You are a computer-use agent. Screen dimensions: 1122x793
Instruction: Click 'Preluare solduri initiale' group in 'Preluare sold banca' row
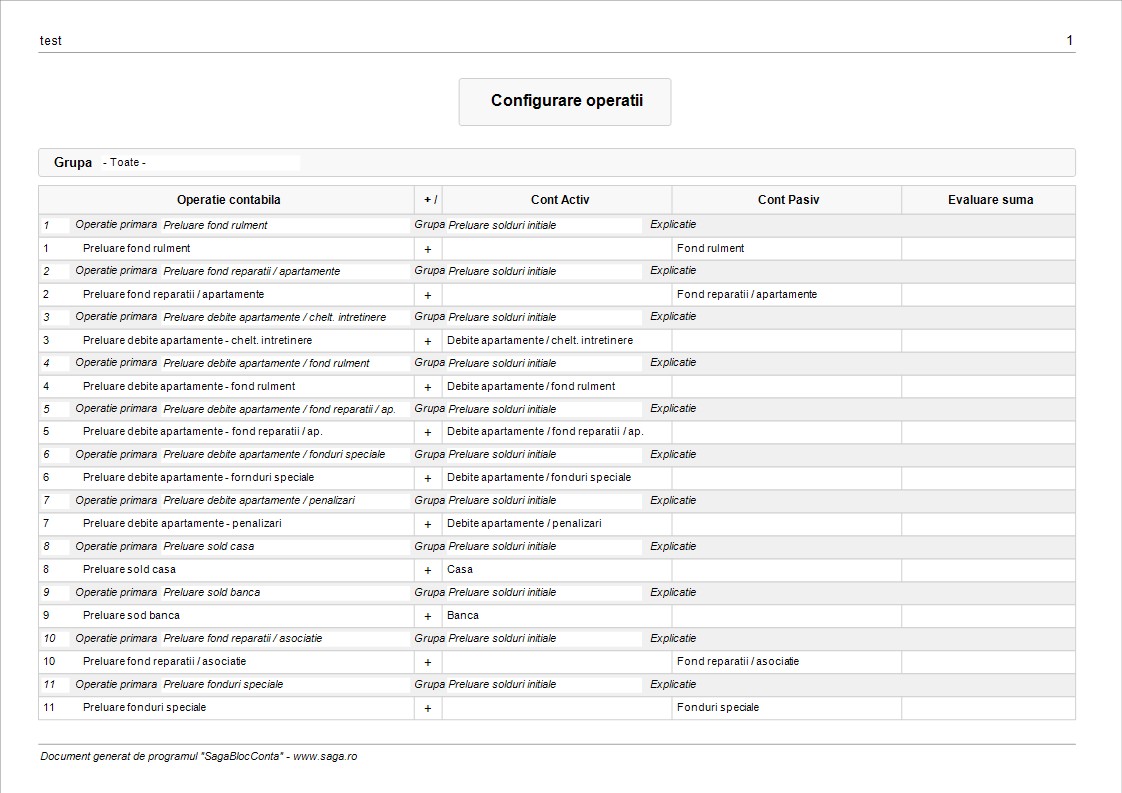(502, 592)
